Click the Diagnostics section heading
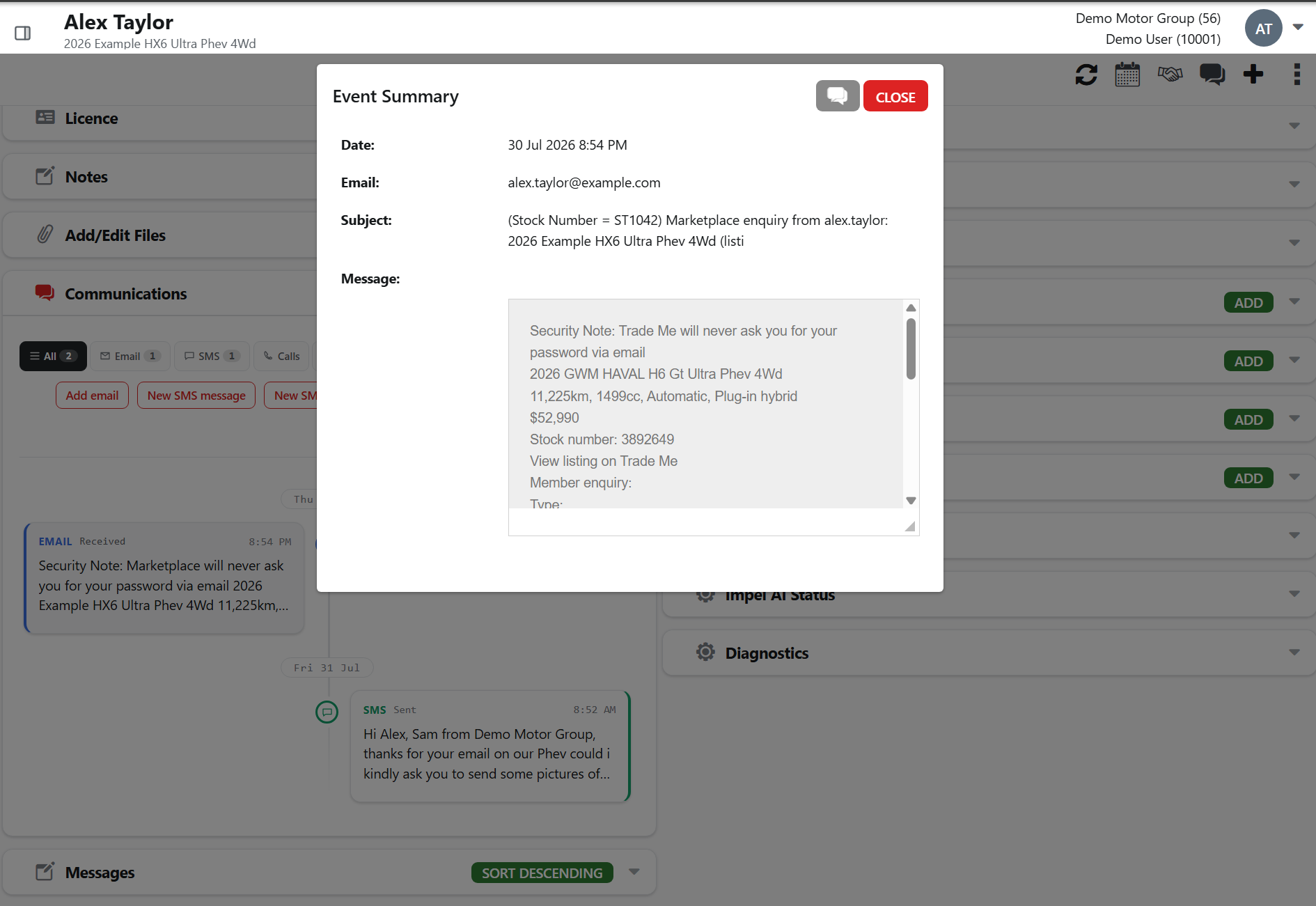The image size is (1316, 906). 767,653
